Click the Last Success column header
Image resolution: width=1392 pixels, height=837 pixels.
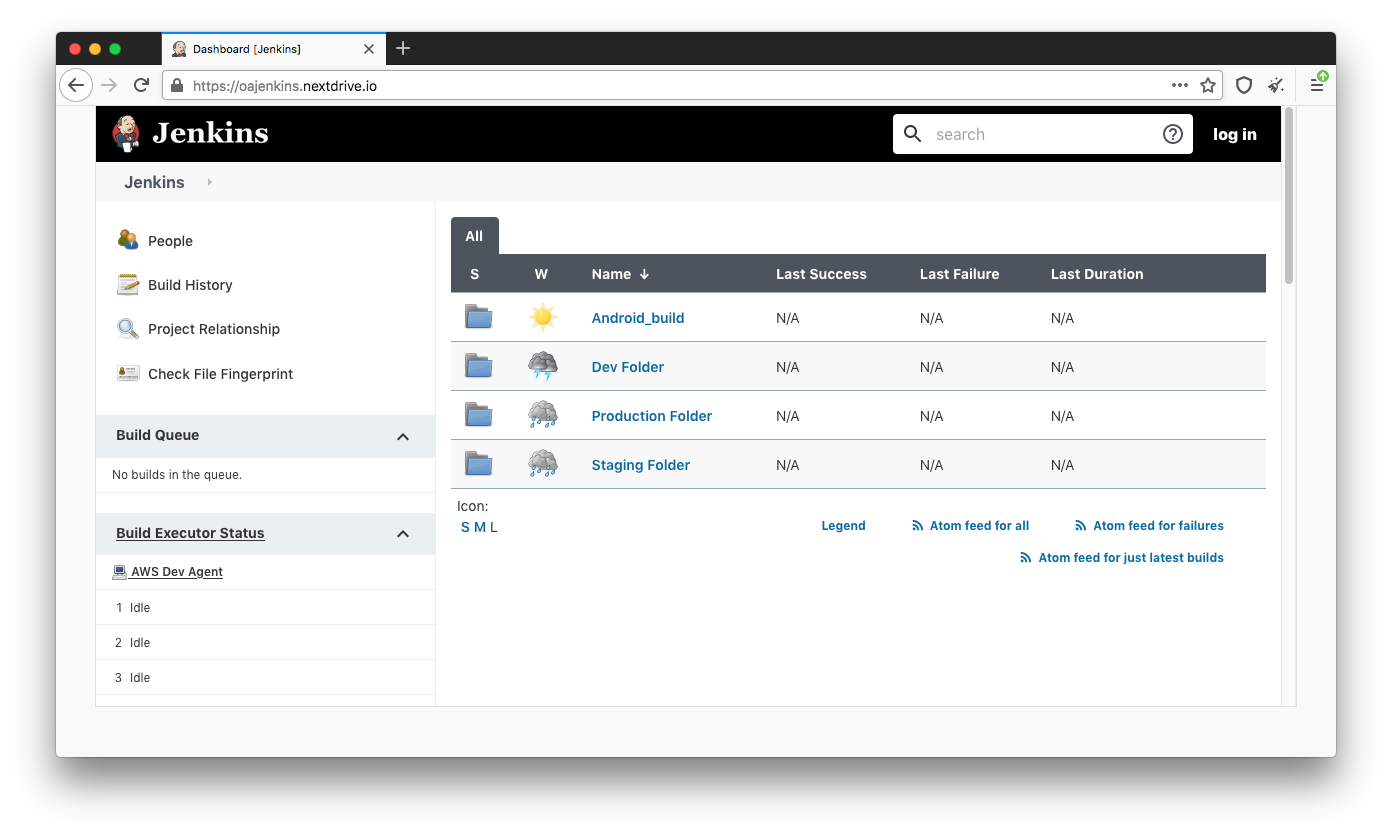click(821, 274)
